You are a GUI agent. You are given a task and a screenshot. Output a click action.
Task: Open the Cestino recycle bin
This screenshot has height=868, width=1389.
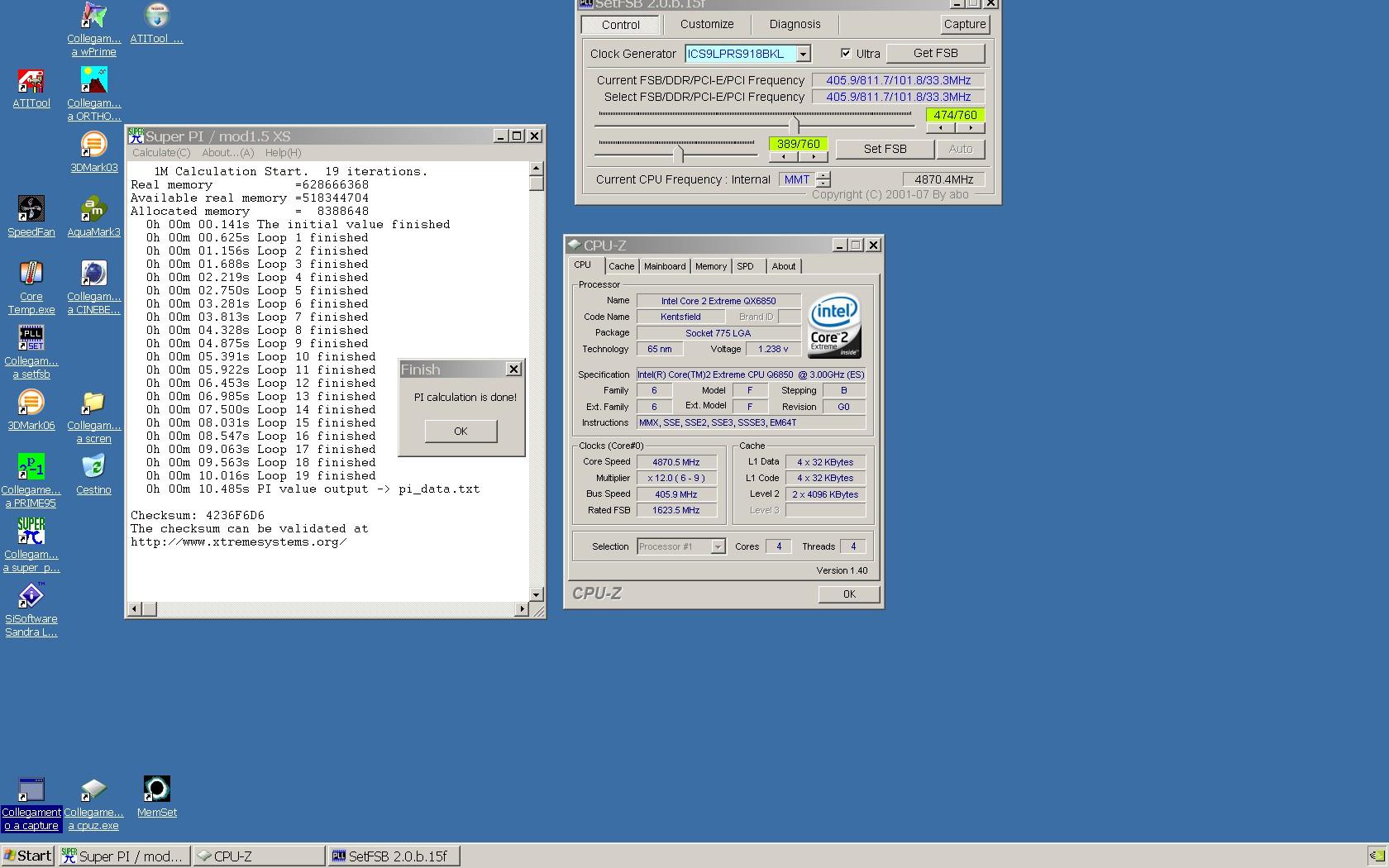click(x=93, y=467)
